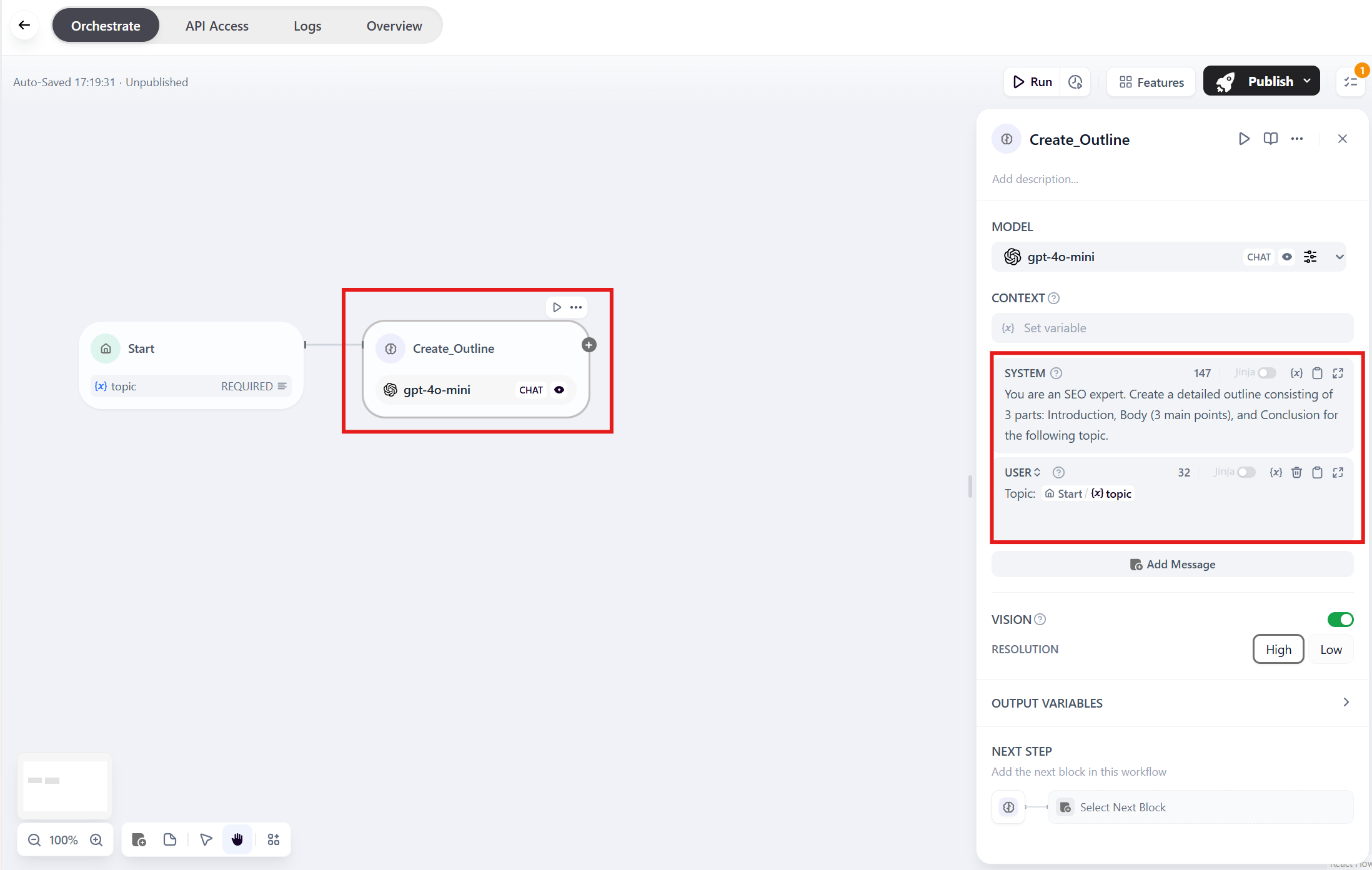Open run history clock icon
Screen dimensions: 1372x870
point(1075,82)
